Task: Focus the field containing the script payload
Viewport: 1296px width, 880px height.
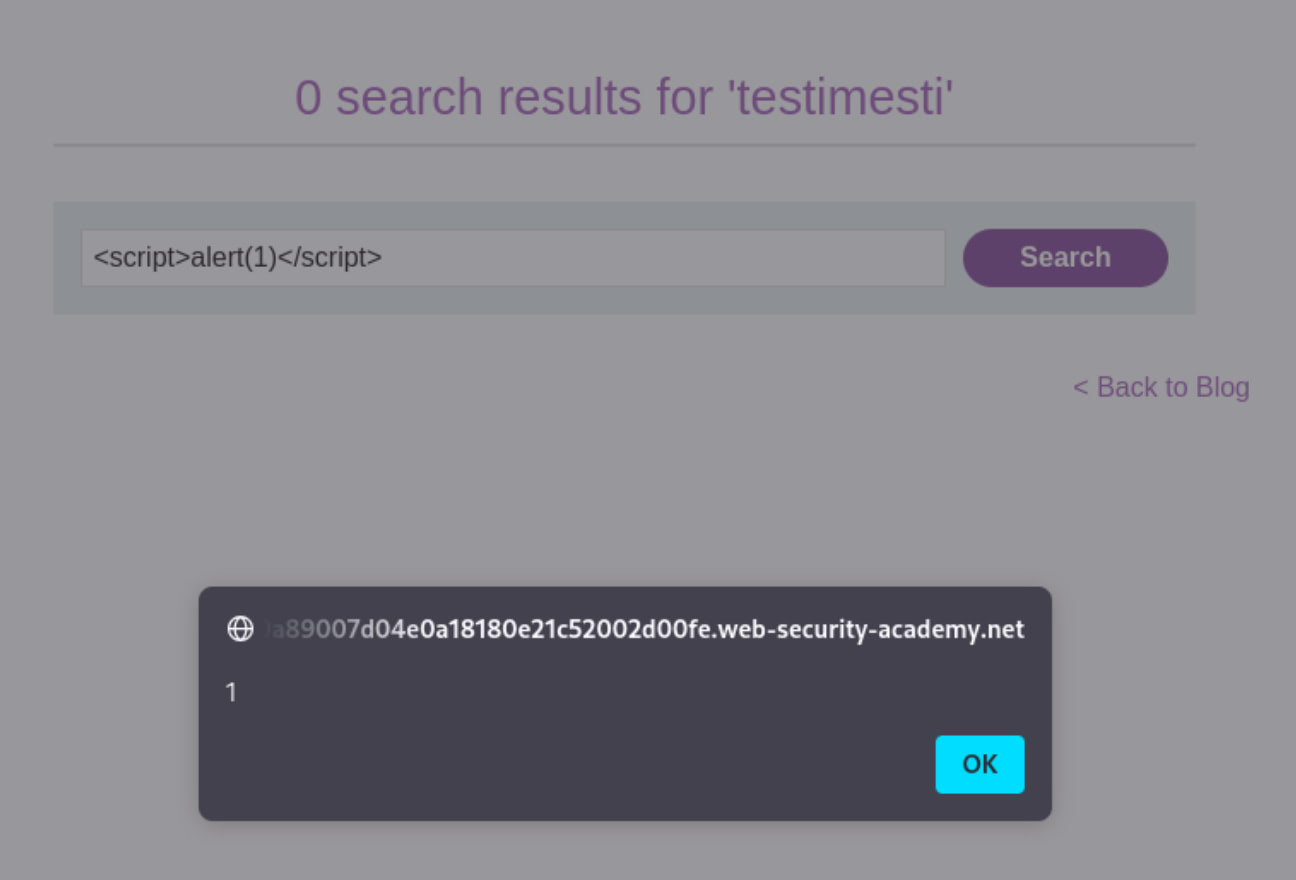Action: coord(512,257)
